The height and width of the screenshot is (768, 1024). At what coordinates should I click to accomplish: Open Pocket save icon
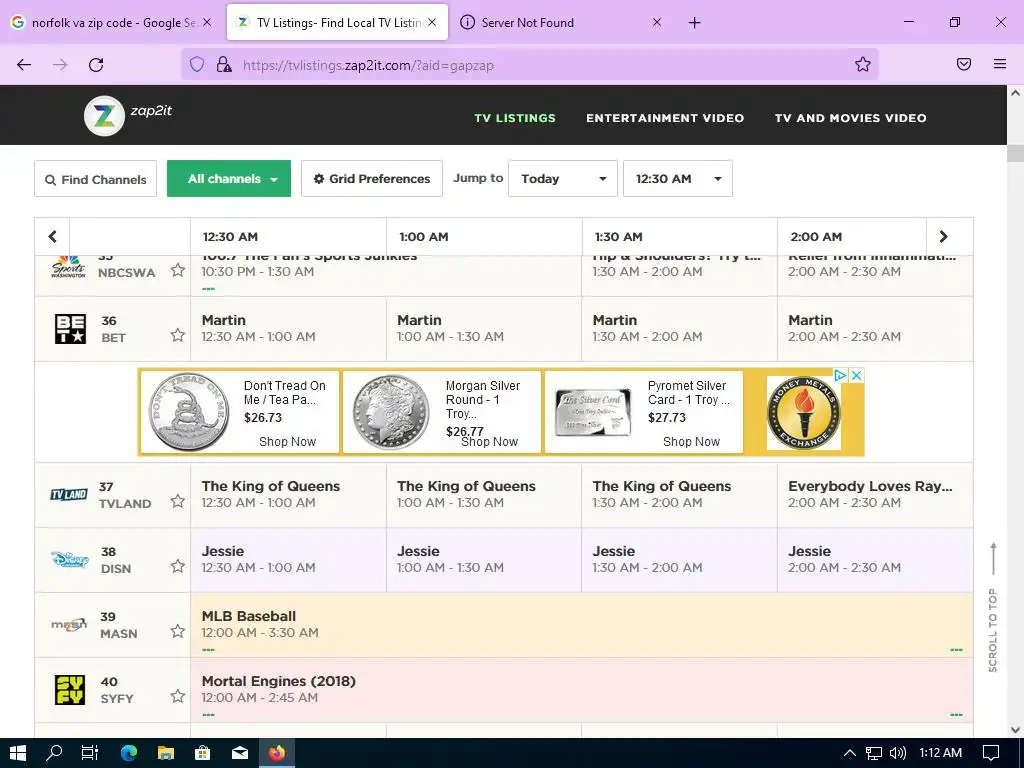tap(964, 64)
